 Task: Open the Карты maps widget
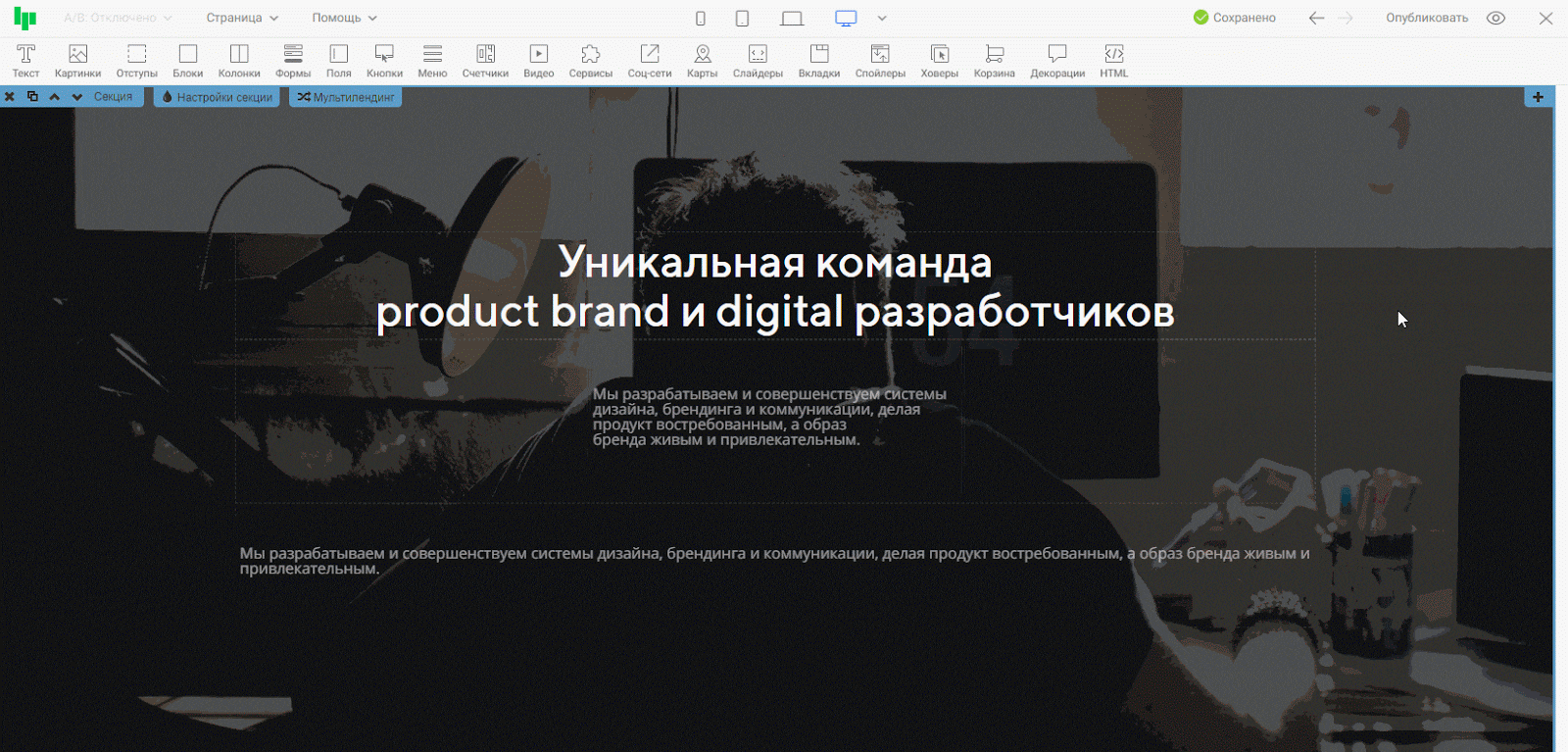(x=702, y=61)
